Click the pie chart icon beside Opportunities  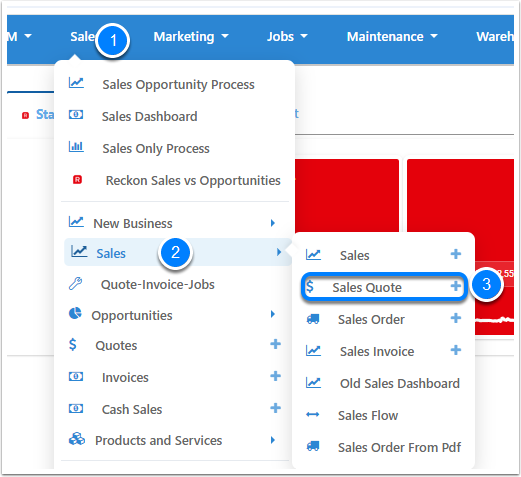pos(75,314)
